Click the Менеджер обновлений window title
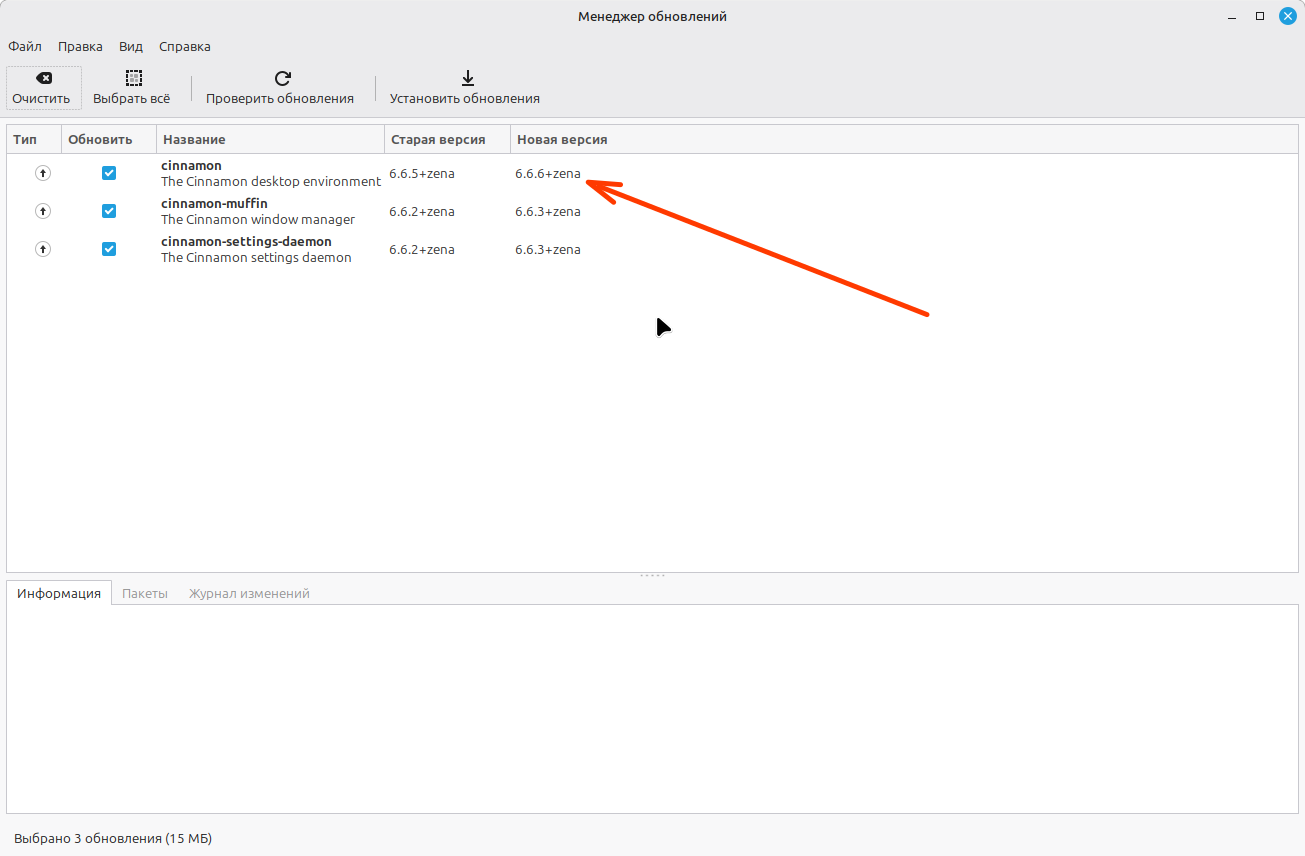This screenshot has width=1305, height=856. (652, 16)
